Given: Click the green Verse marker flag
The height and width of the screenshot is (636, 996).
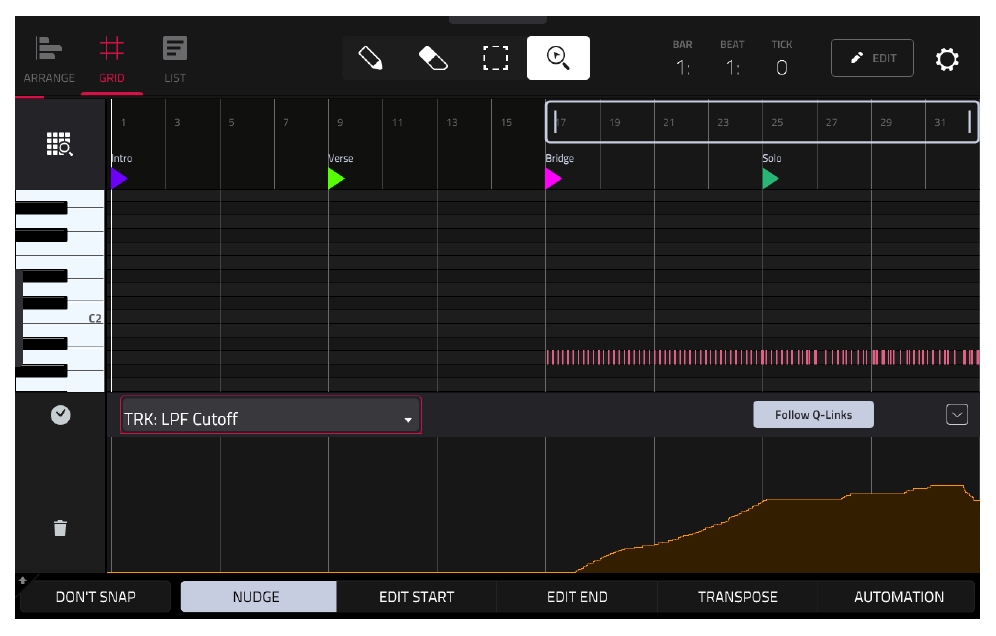Looking at the screenshot, I should point(336,179).
